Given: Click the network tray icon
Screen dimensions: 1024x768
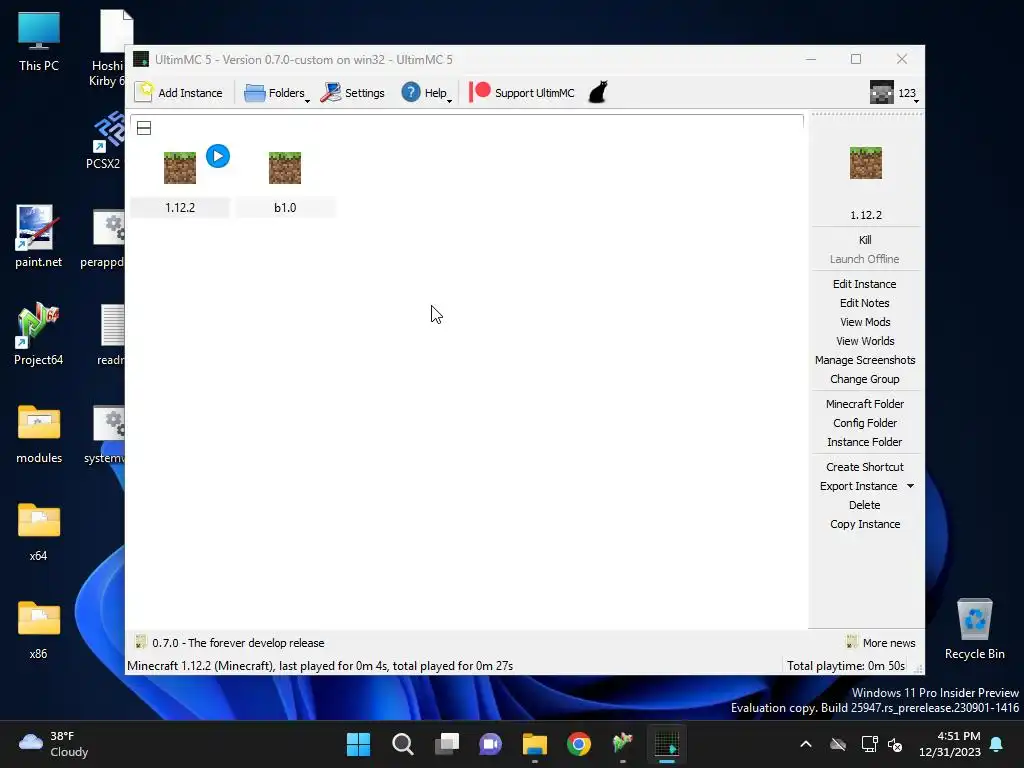Looking at the screenshot, I should [x=869, y=744].
